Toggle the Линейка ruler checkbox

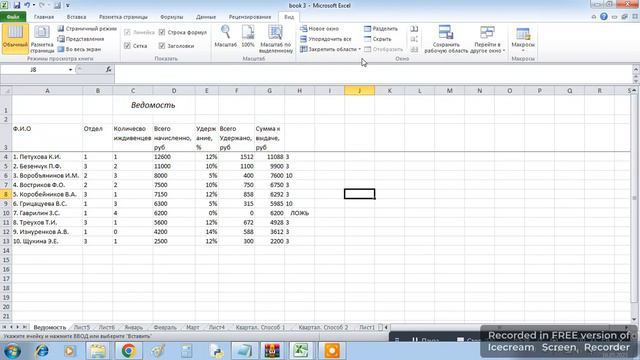(127, 32)
